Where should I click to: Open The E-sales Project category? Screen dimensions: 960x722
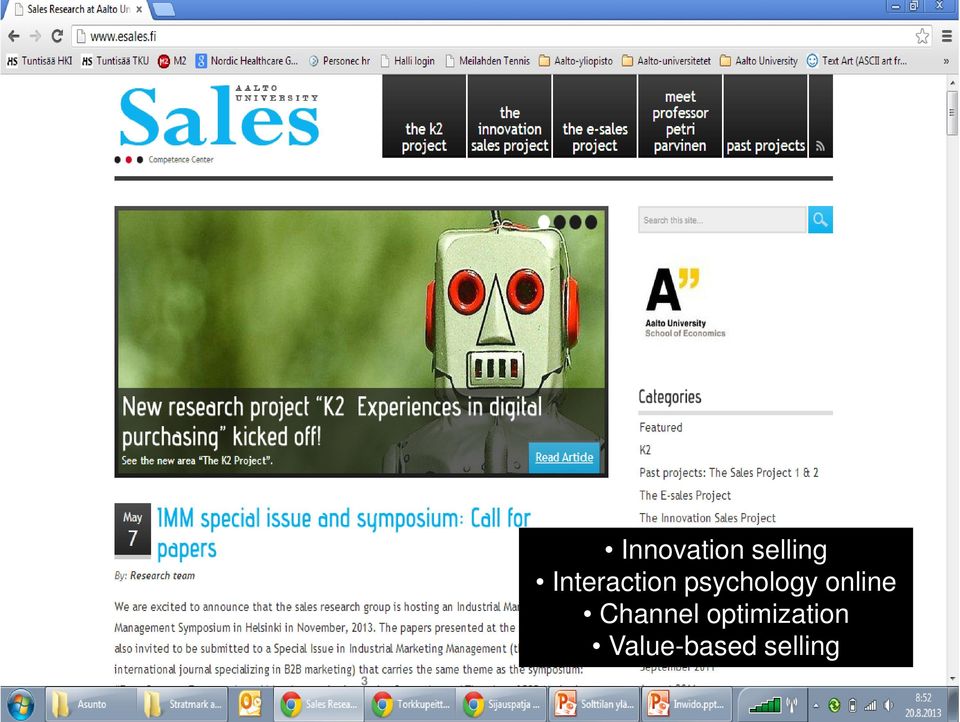point(685,495)
